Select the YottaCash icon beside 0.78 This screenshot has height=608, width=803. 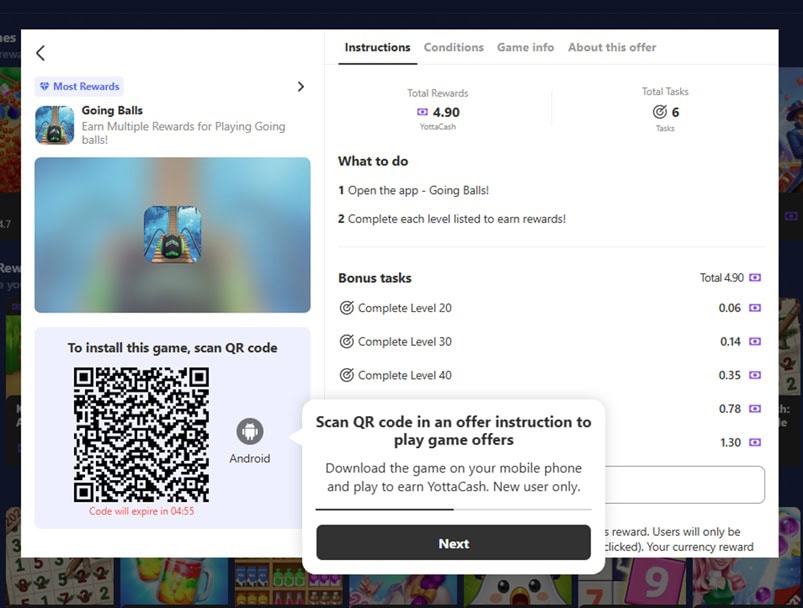click(x=755, y=409)
